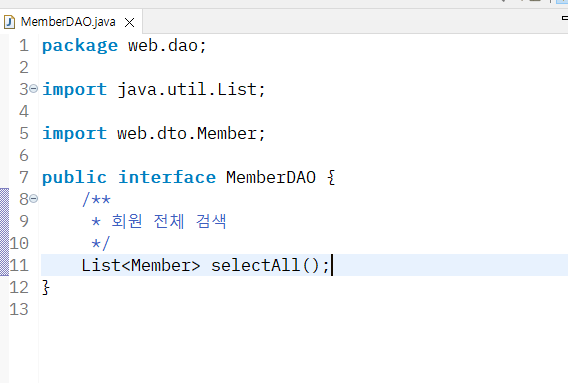Collapse the Javadoc comment fold marker on line 8
568x383 pixels.
tap(33, 199)
